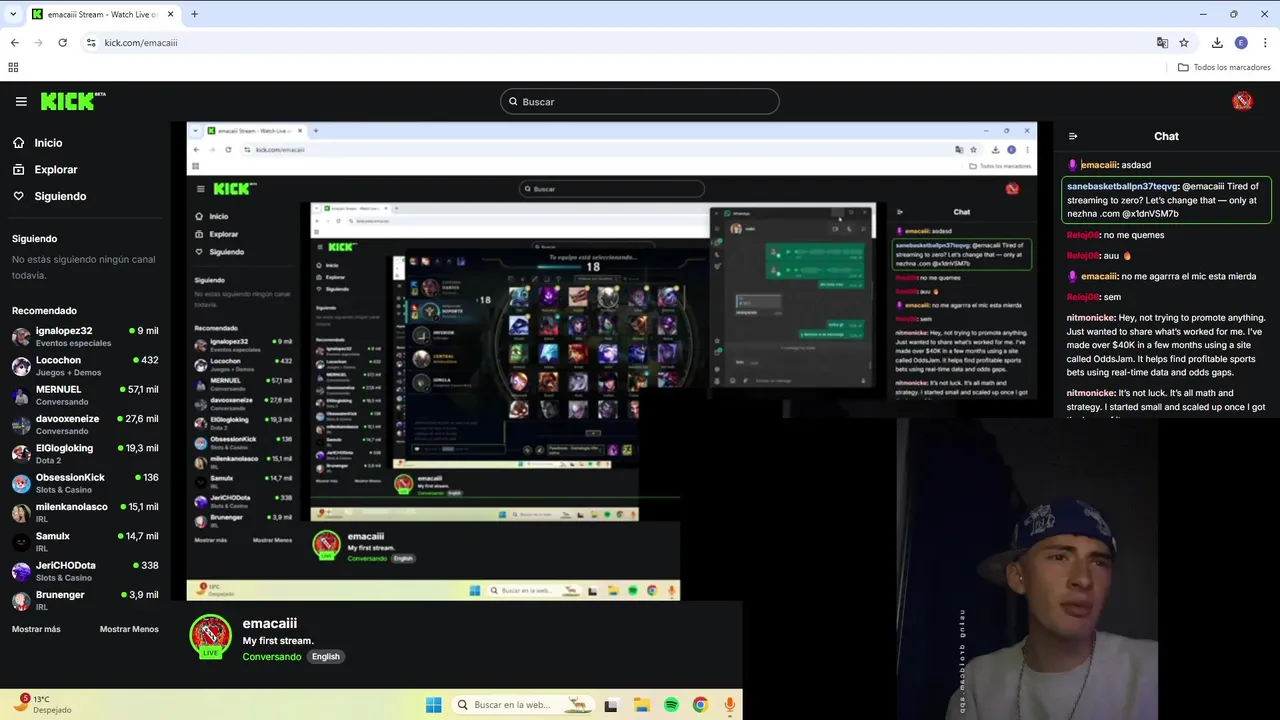
Task: Expand the list with Mostrar más
Action: [x=36, y=629]
